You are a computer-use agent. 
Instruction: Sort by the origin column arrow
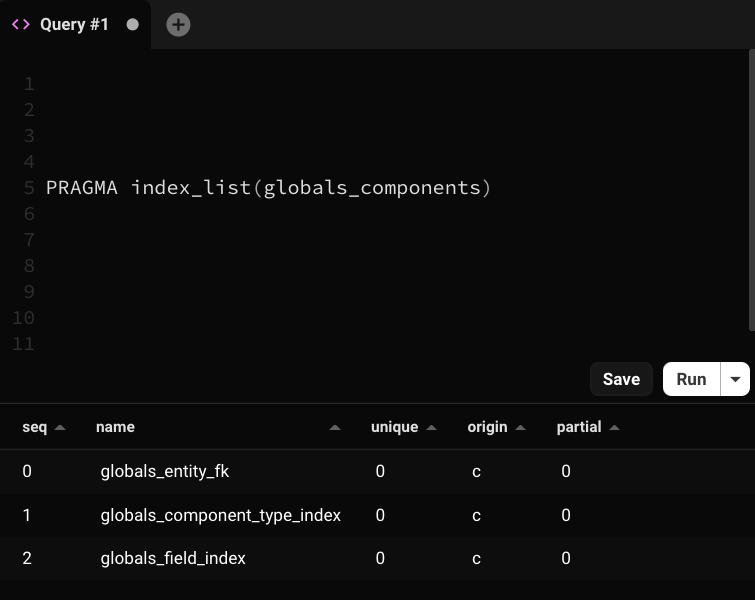[x=521, y=427]
